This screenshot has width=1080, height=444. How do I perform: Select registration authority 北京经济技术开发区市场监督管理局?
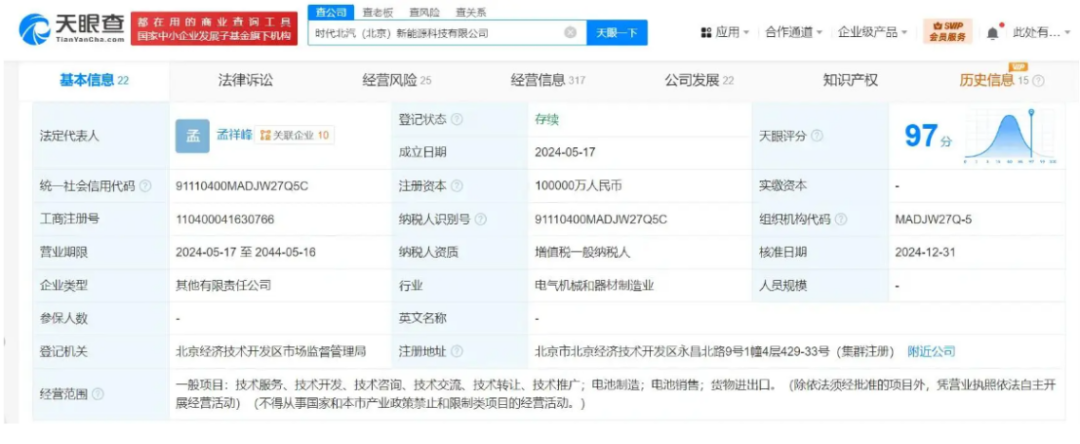tap(271, 352)
